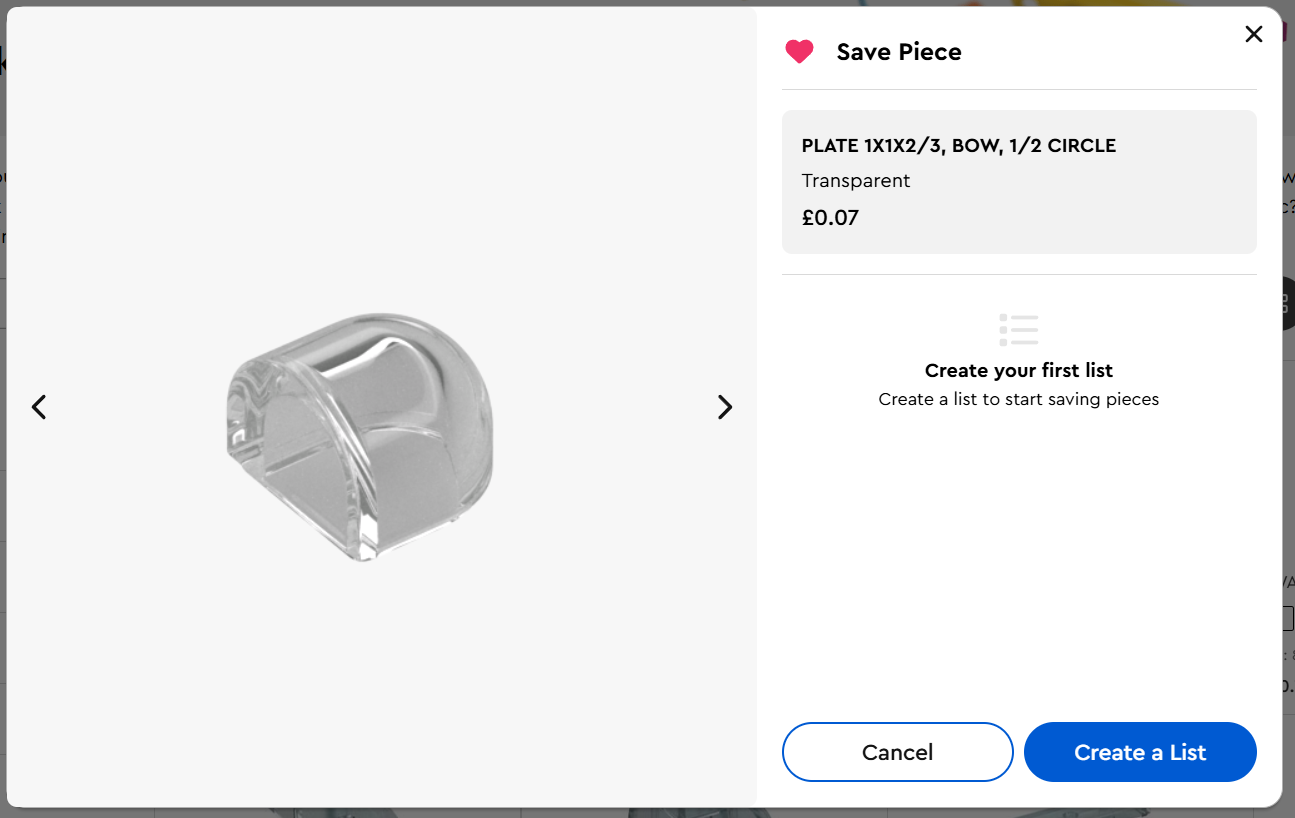The image size is (1295, 818).
Task: Click the Create a list to start saving text
Action: point(1019,399)
